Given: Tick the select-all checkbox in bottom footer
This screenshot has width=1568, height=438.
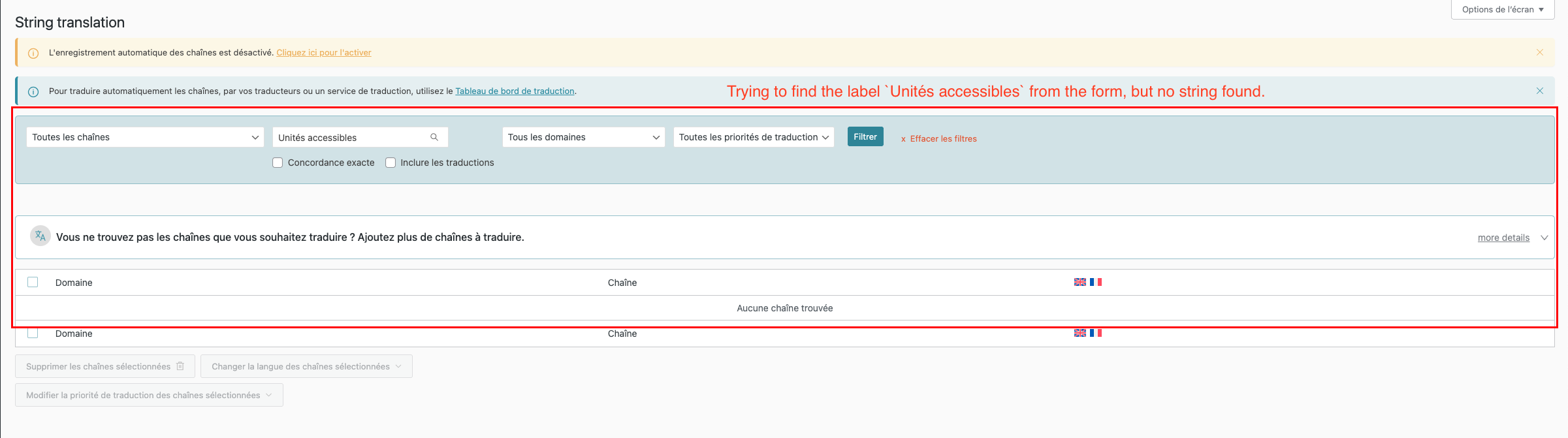Looking at the screenshot, I should coord(33,333).
